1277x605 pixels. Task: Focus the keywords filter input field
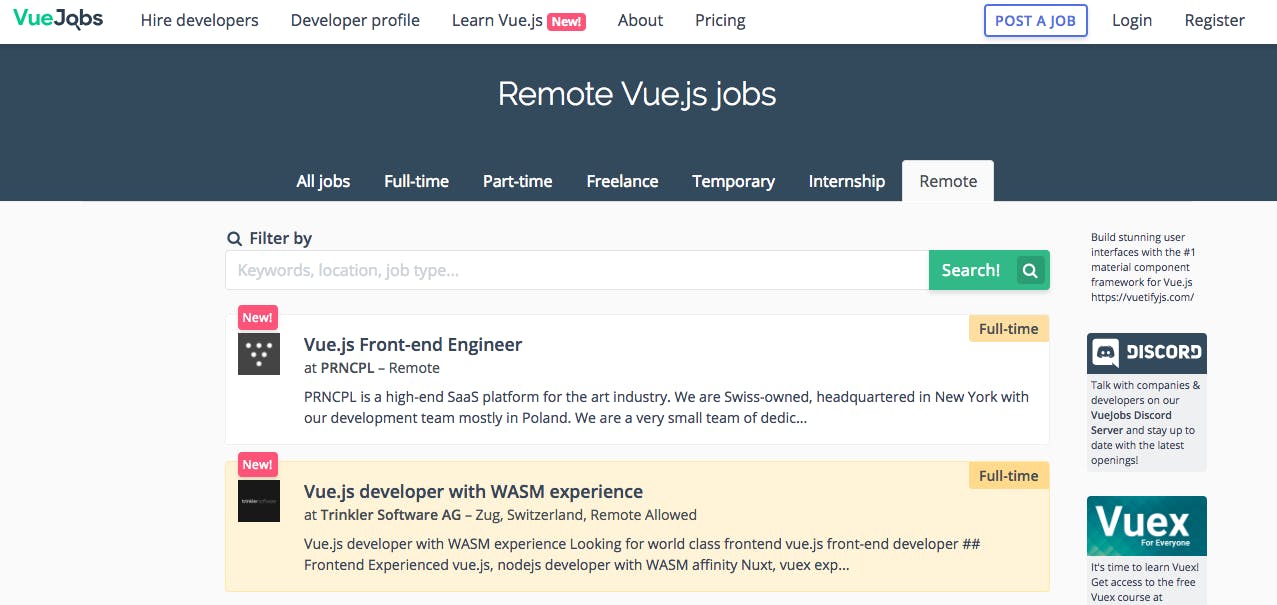coord(577,270)
